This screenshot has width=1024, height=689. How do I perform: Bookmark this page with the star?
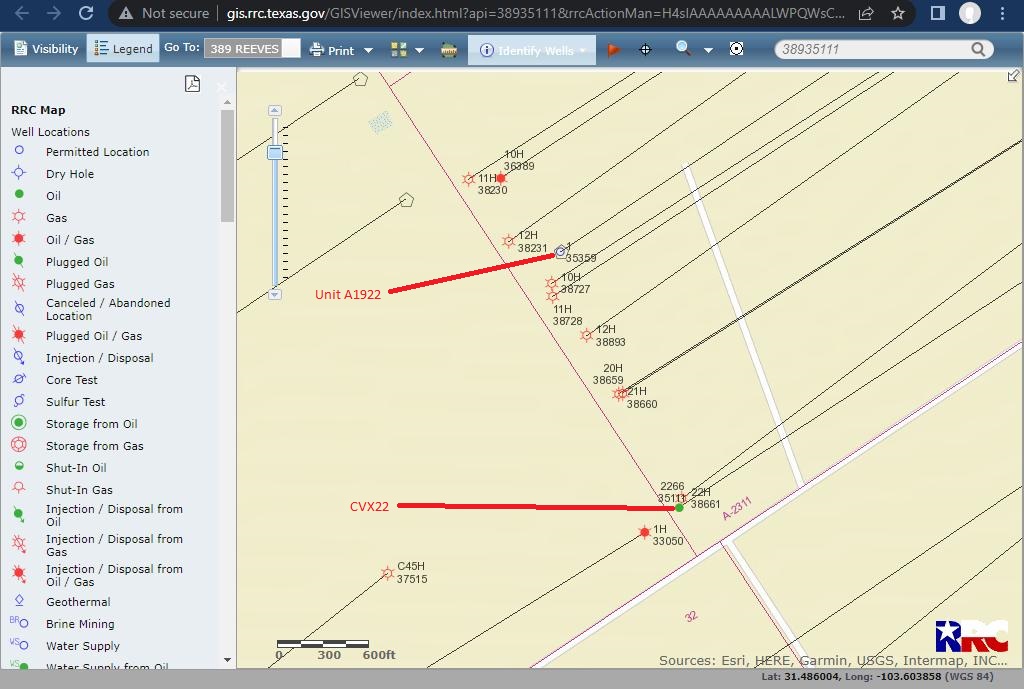point(898,13)
